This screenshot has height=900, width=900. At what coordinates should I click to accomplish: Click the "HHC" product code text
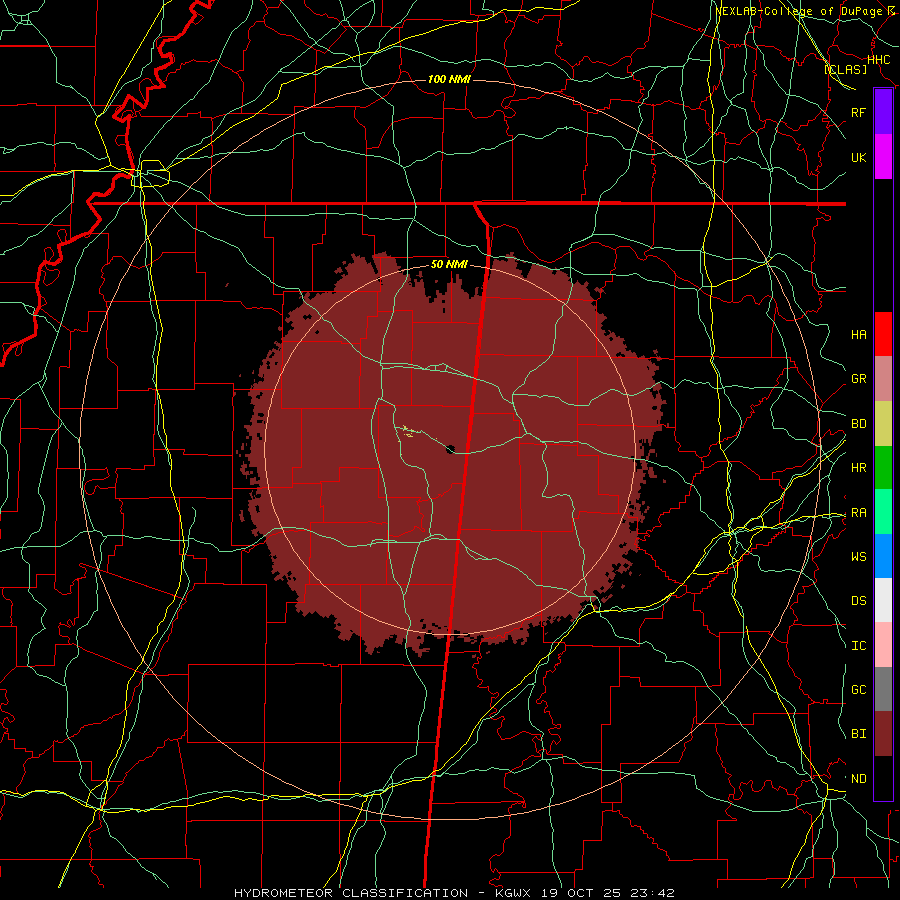878,60
